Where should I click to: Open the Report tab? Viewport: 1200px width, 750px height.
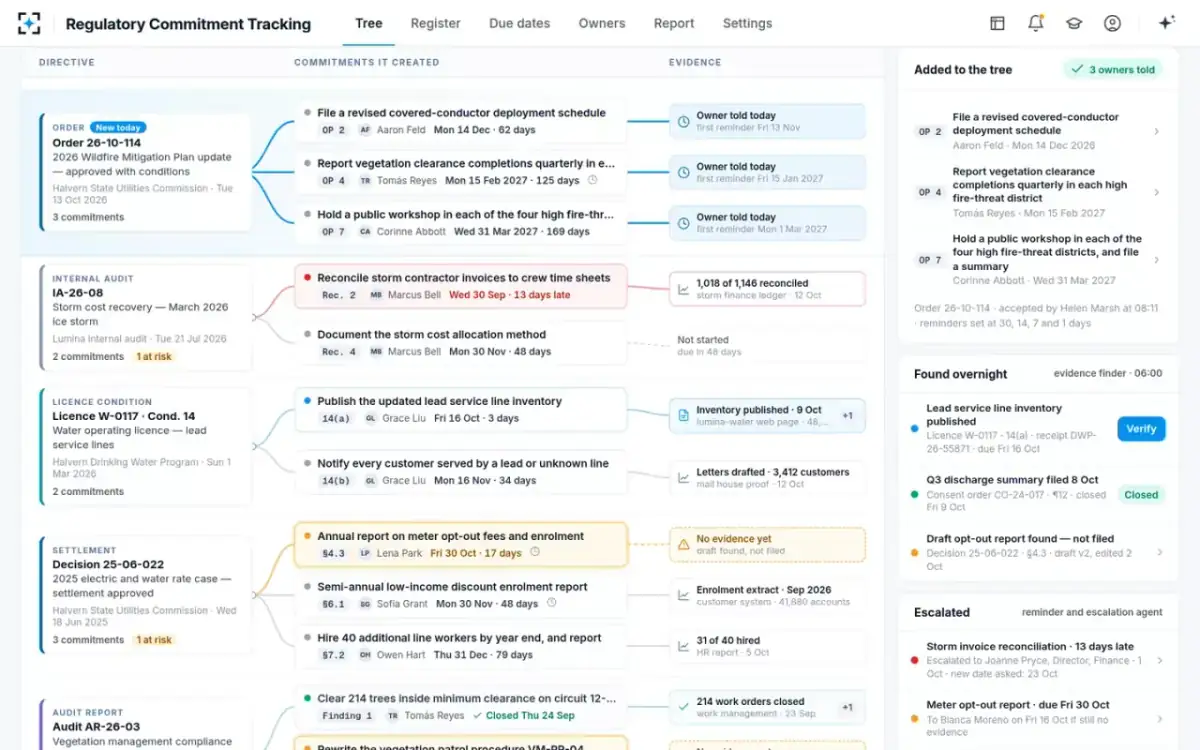(x=674, y=23)
